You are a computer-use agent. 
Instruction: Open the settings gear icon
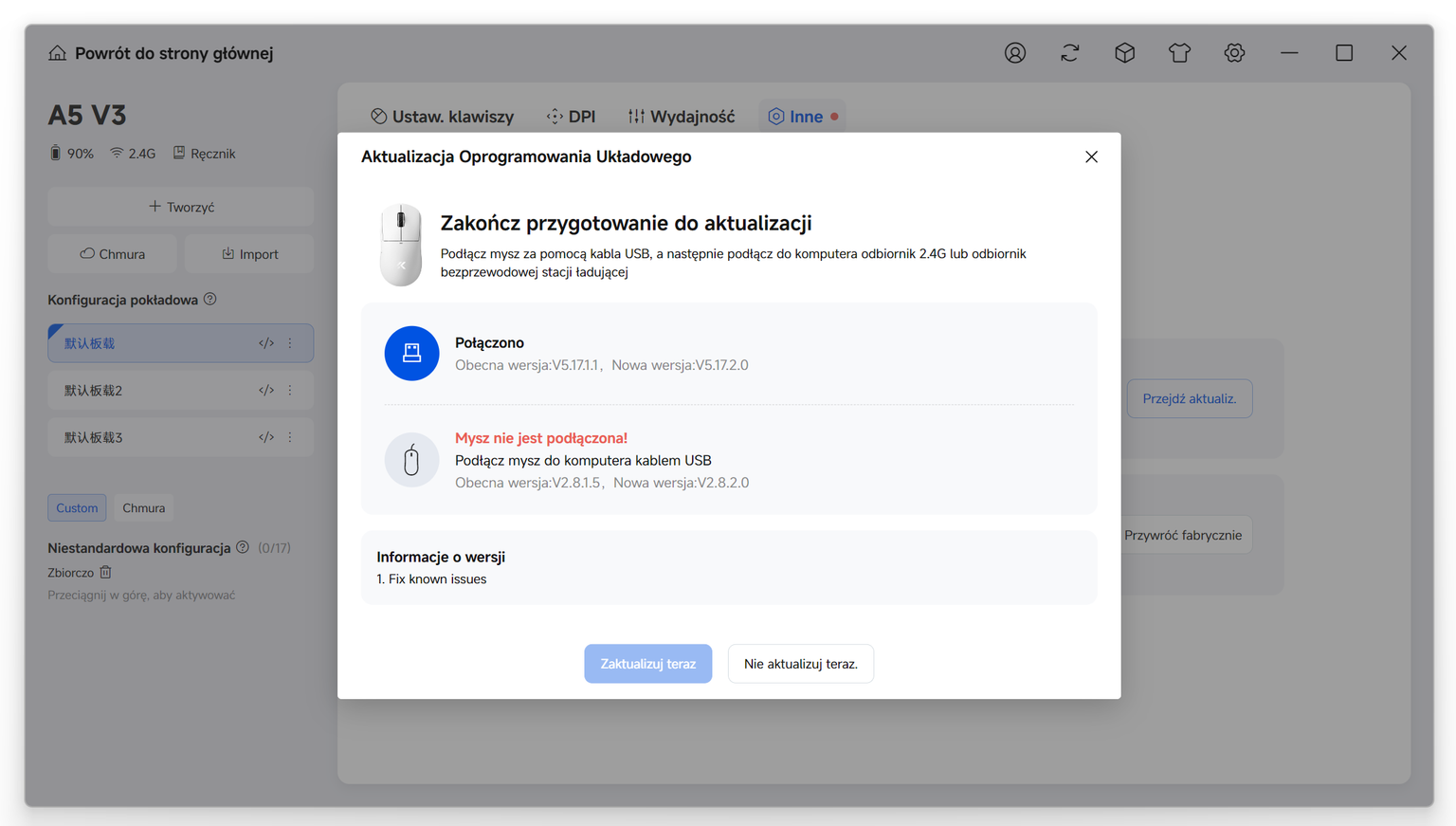[x=1234, y=53]
